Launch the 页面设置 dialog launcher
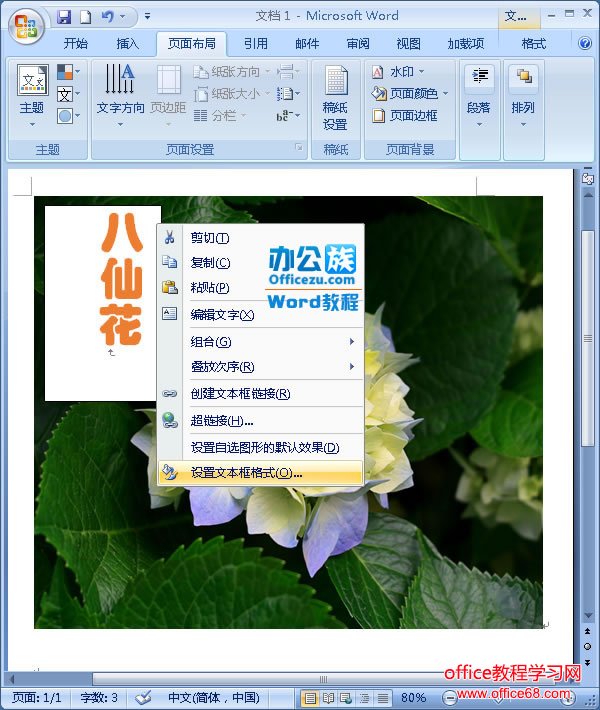This screenshot has height=710, width=600. tap(299, 147)
